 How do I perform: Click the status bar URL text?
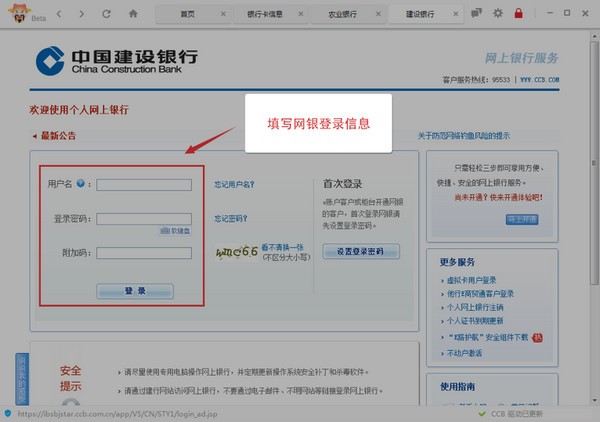pos(117,414)
